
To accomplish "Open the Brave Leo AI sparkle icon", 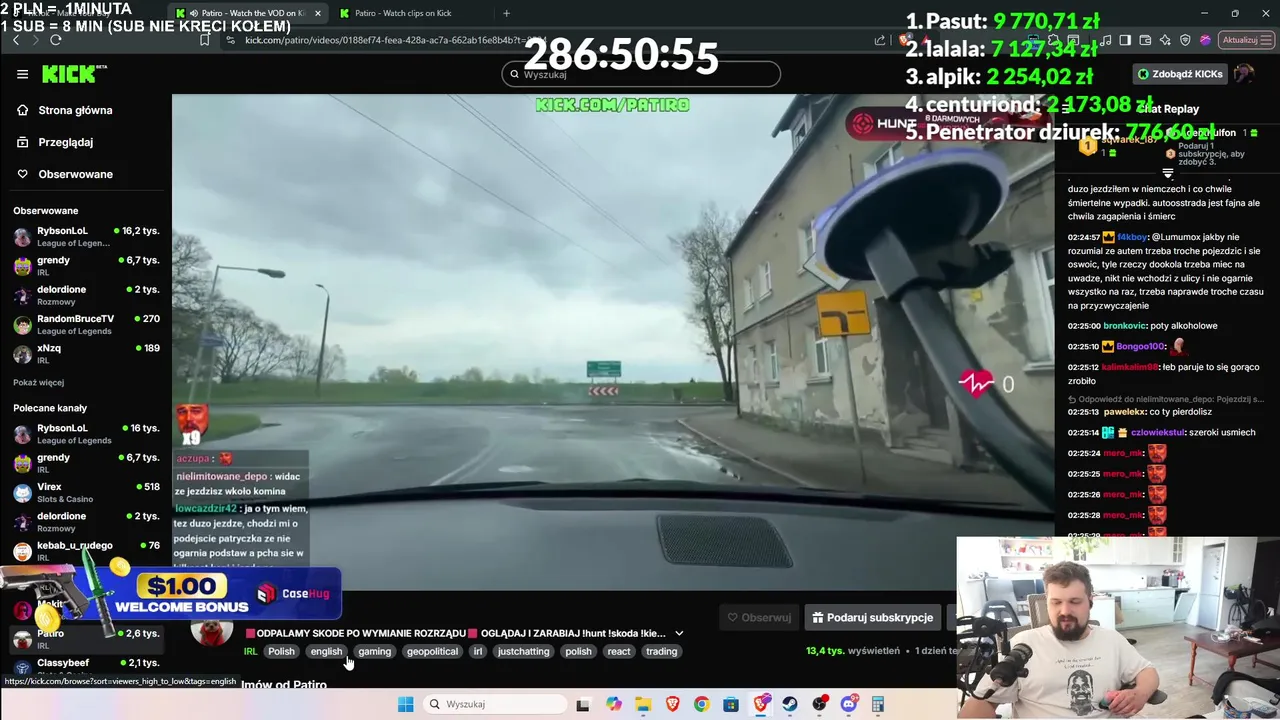I will tap(1165, 40).
